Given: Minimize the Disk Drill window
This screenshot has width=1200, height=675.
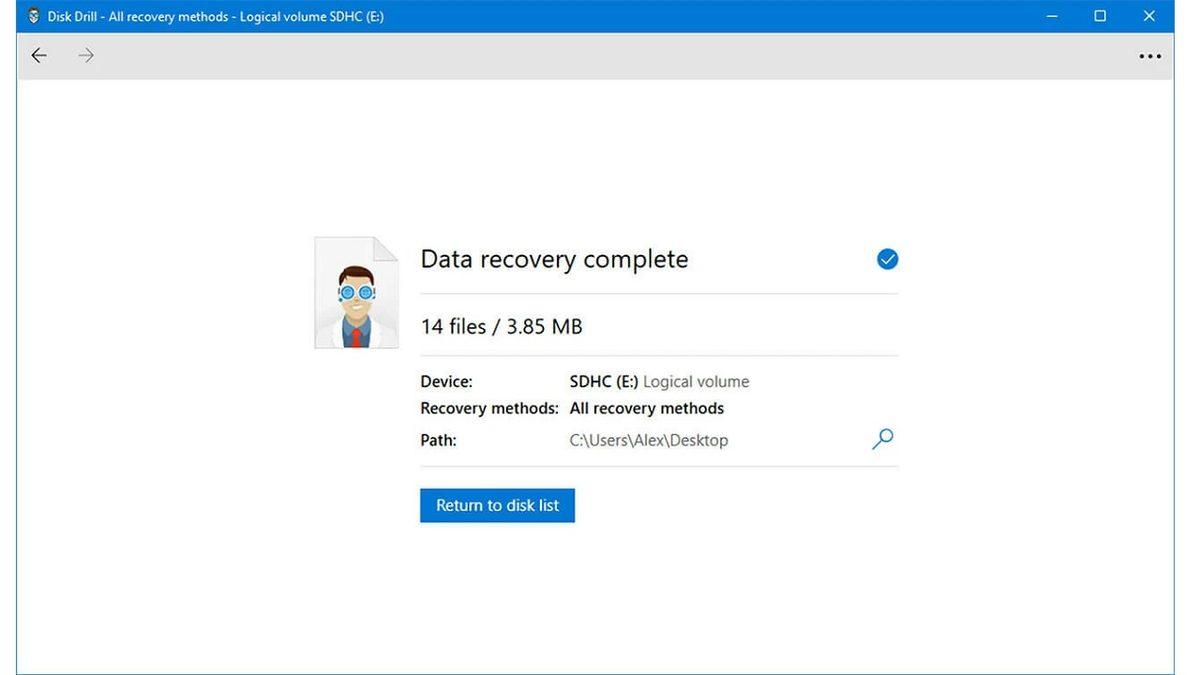Looking at the screenshot, I should pyautogui.click(x=1052, y=16).
